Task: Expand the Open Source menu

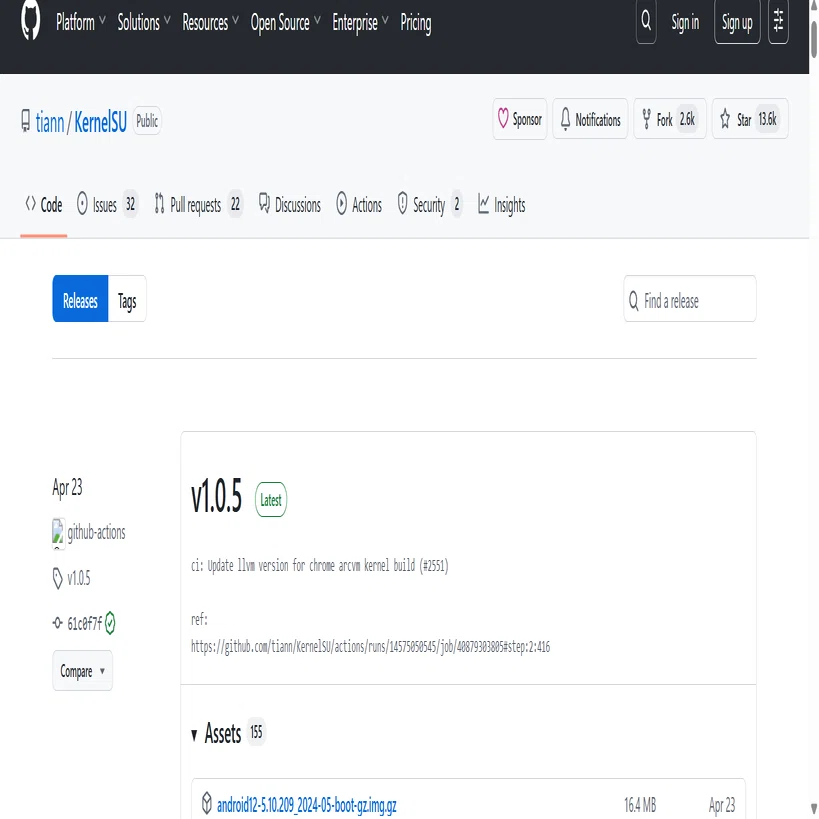Action: (285, 22)
